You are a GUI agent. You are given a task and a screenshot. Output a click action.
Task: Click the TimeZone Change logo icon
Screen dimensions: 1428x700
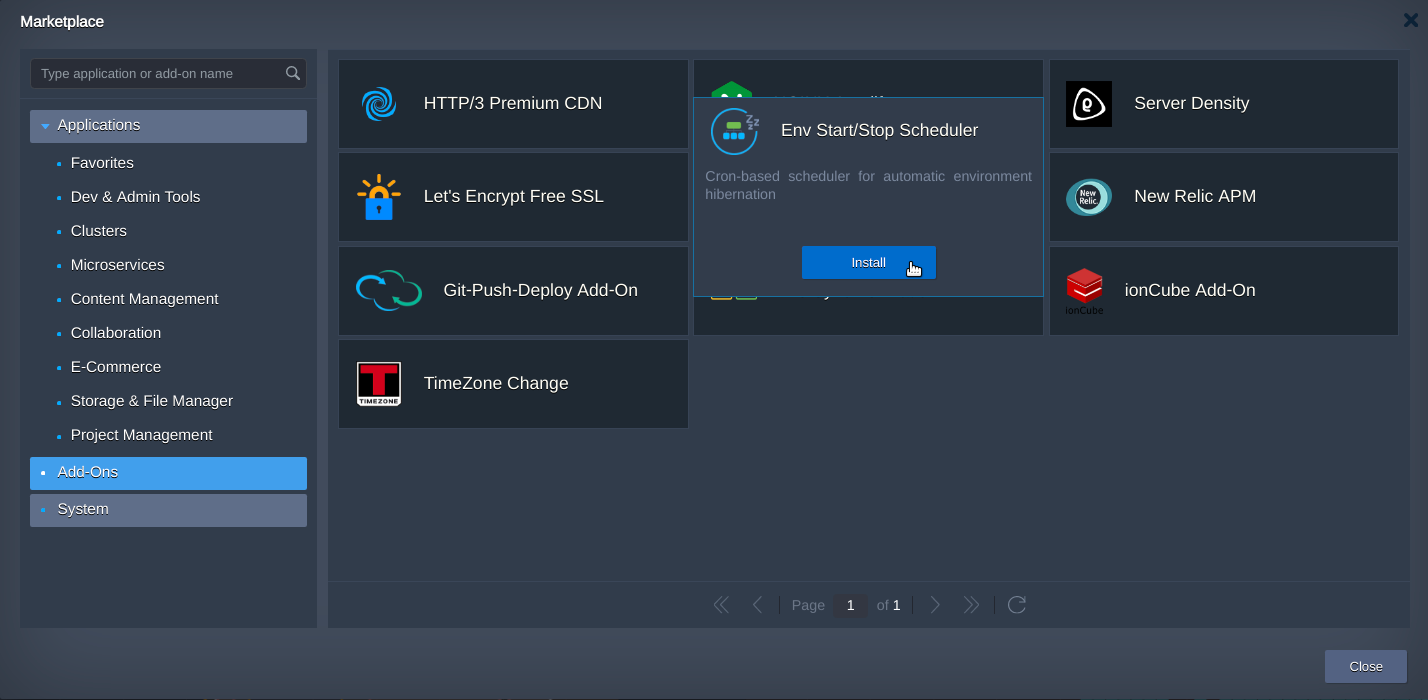(379, 384)
